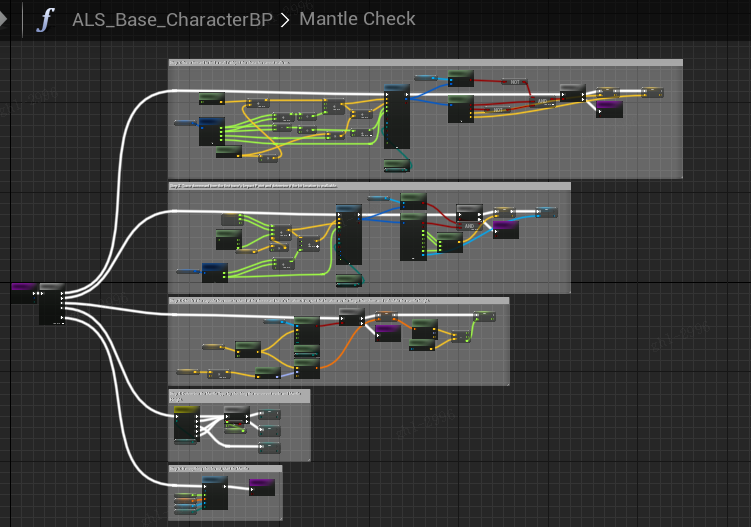Click the third comment box header bar
Screen dimensions: 751x527
338,301
